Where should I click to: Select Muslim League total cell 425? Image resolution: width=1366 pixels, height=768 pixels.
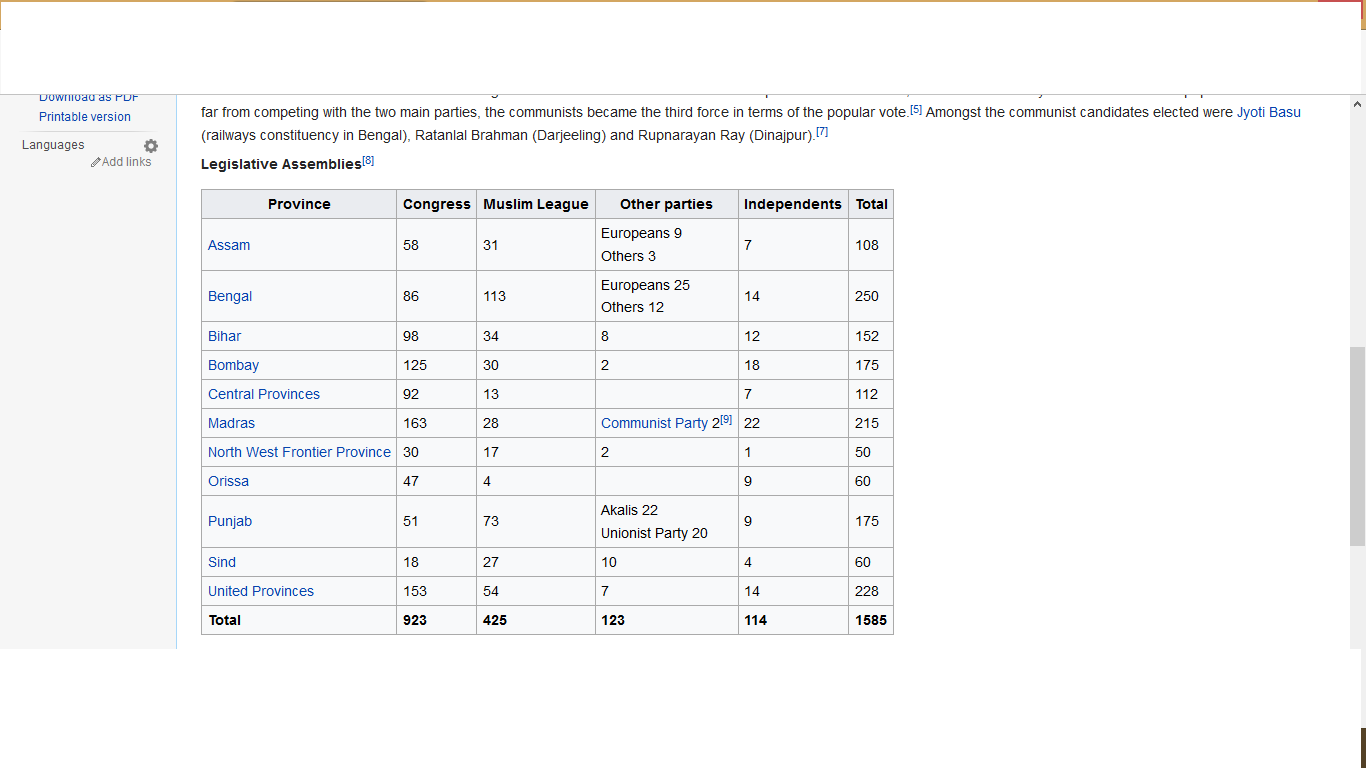(x=536, y=620)
